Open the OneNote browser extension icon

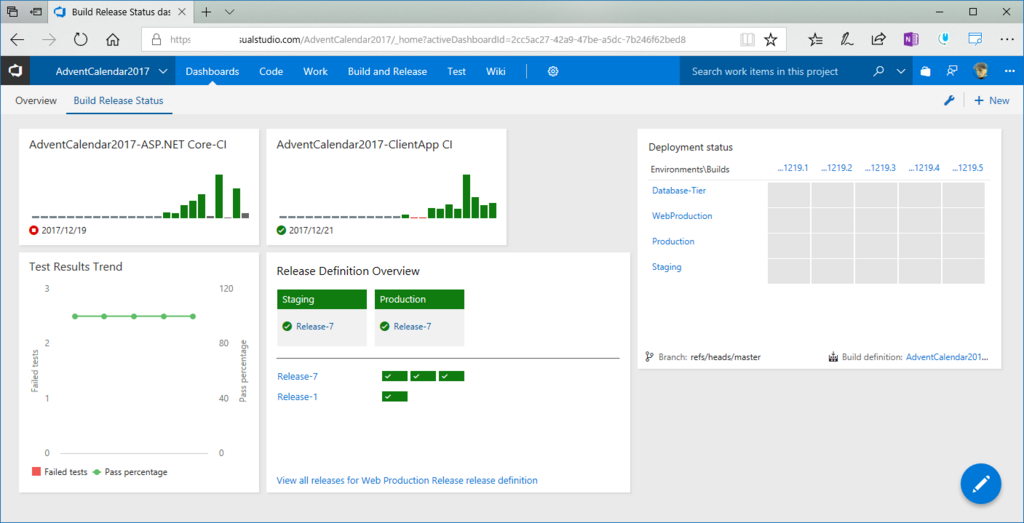tap(910, 39)
